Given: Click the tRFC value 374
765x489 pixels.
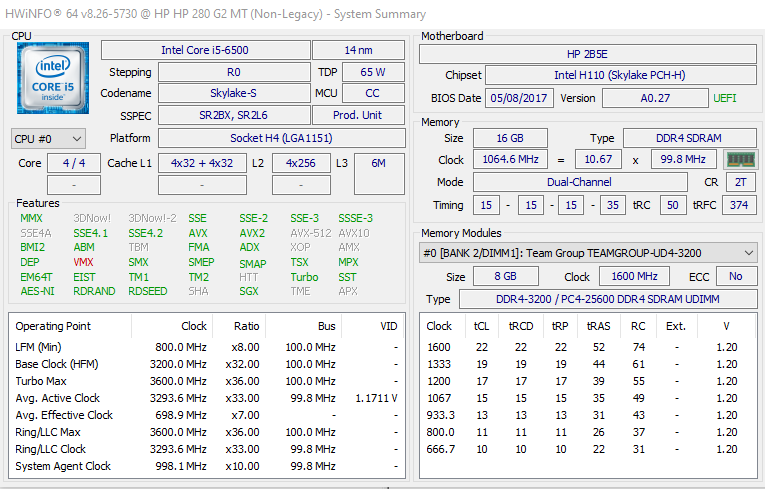Looking at the screenshot, I should click(739, 205).
